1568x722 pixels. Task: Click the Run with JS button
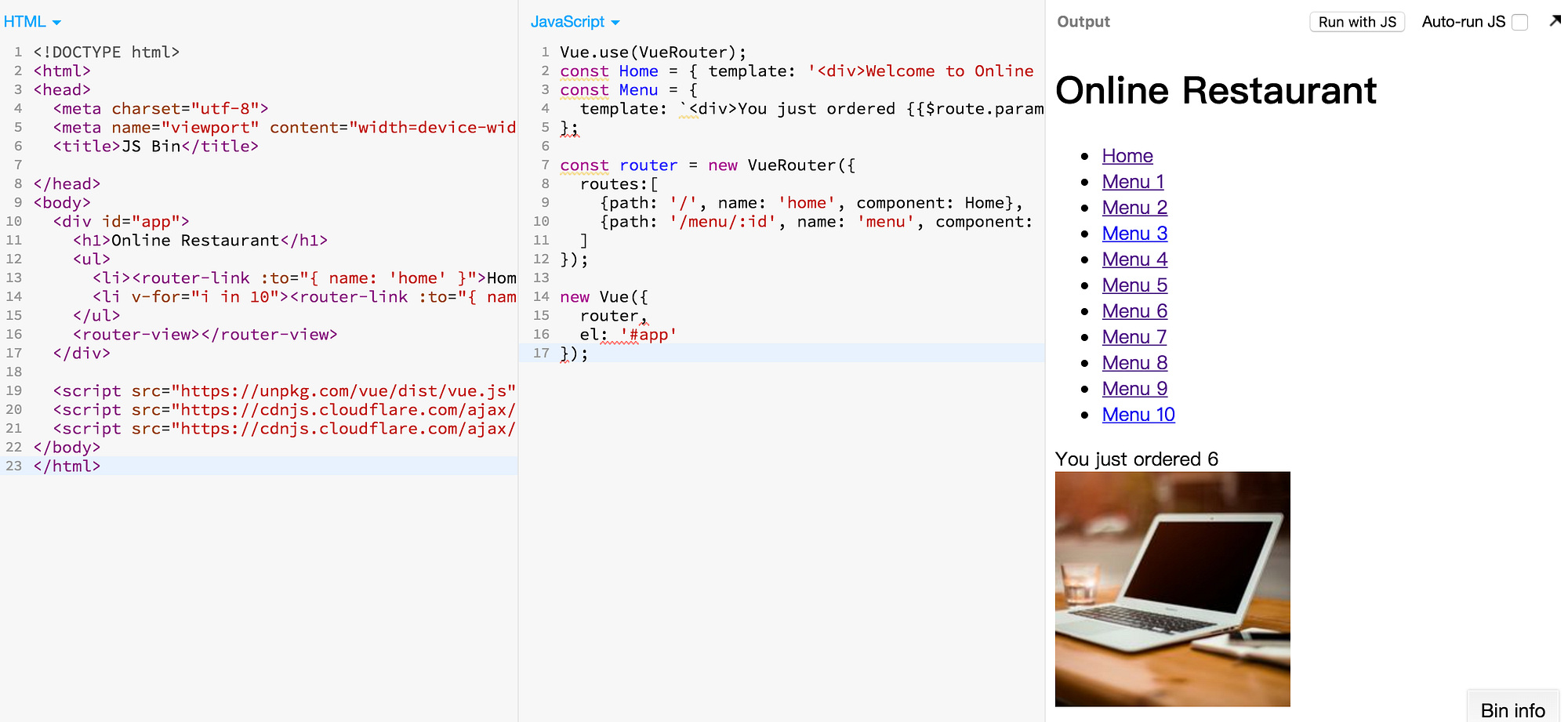coord(1357,21)
